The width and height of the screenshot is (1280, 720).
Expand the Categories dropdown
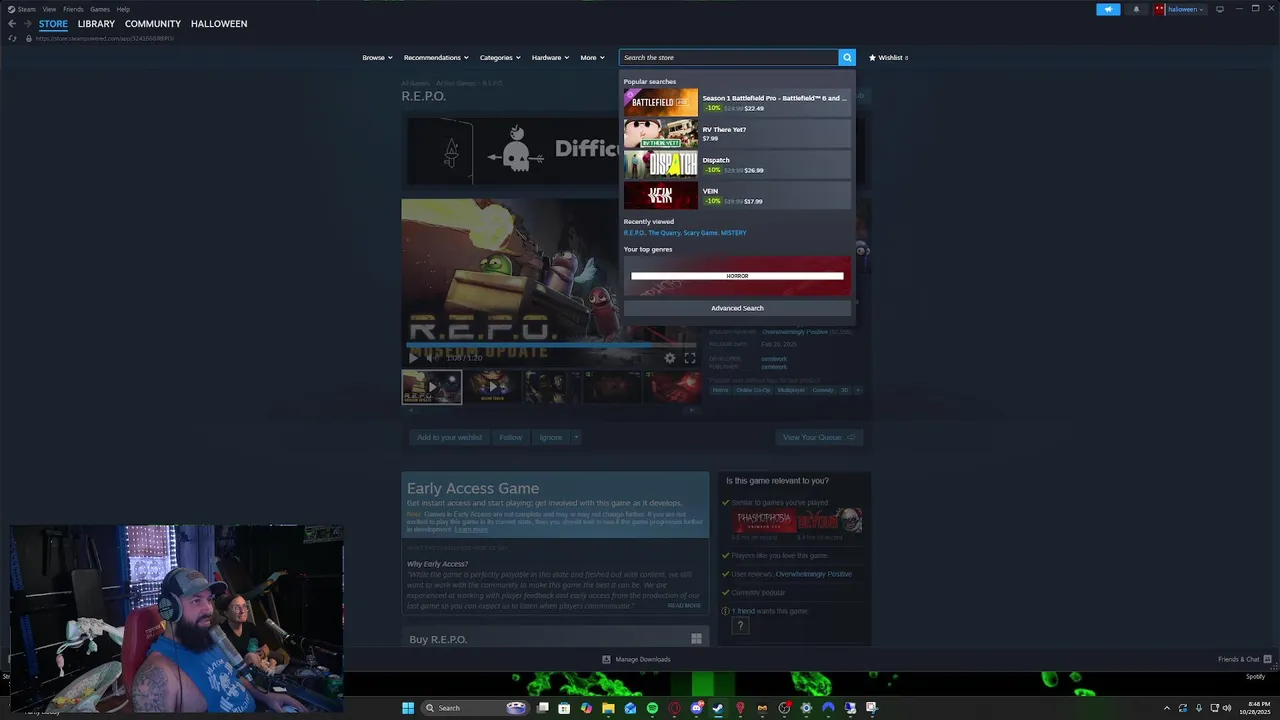pyautogui.click(x=500, y=57)
